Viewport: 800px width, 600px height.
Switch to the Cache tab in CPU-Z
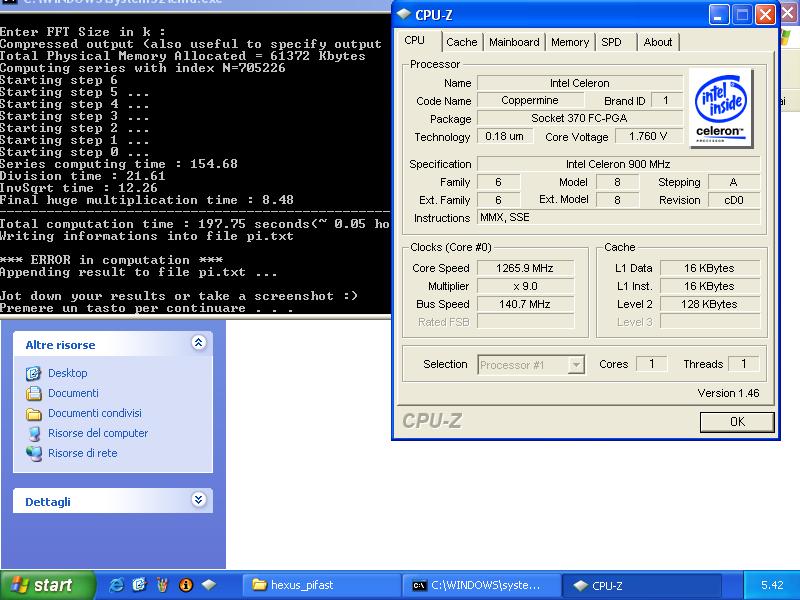pos(462,42)
